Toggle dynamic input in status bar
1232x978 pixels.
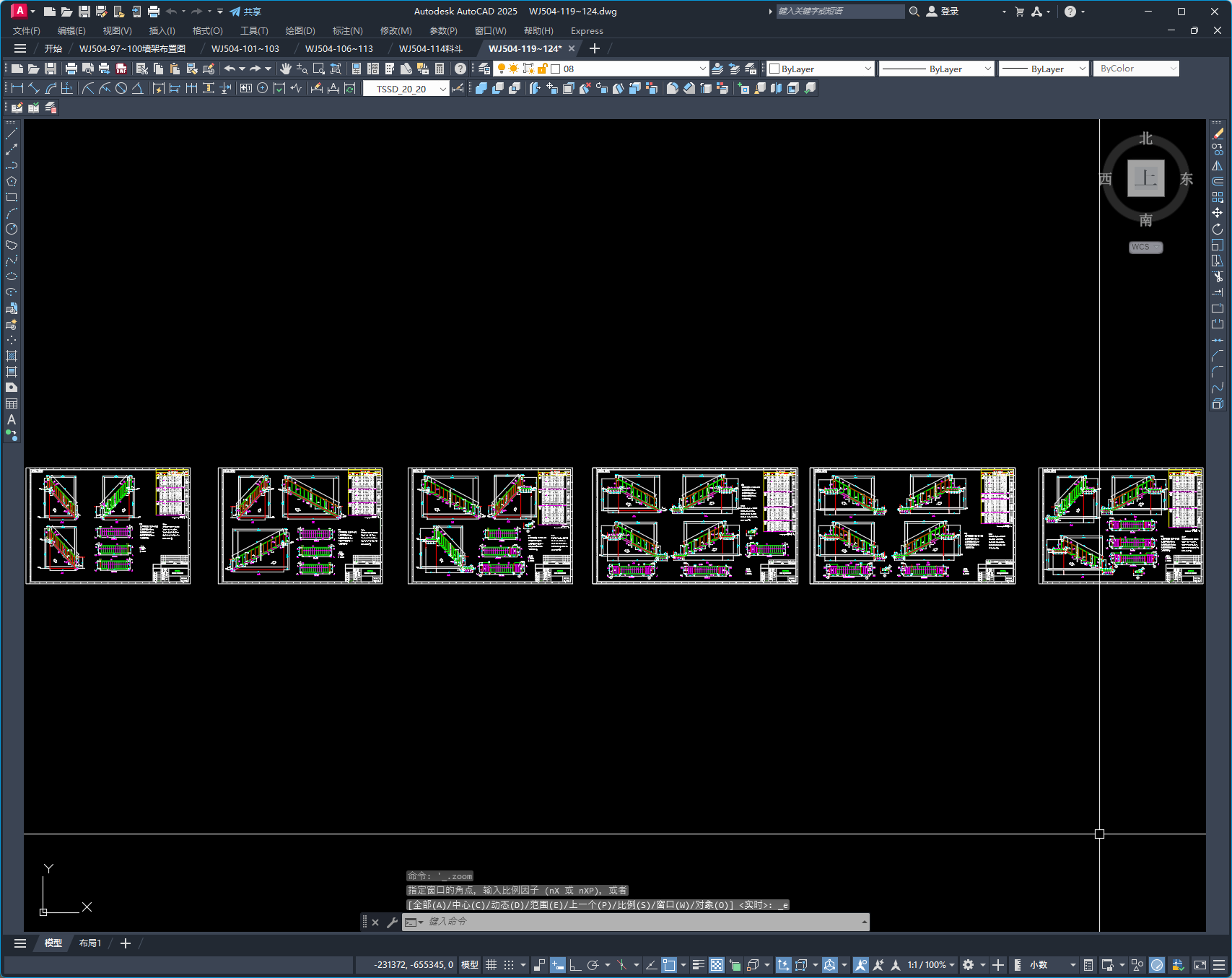[558, 965]
